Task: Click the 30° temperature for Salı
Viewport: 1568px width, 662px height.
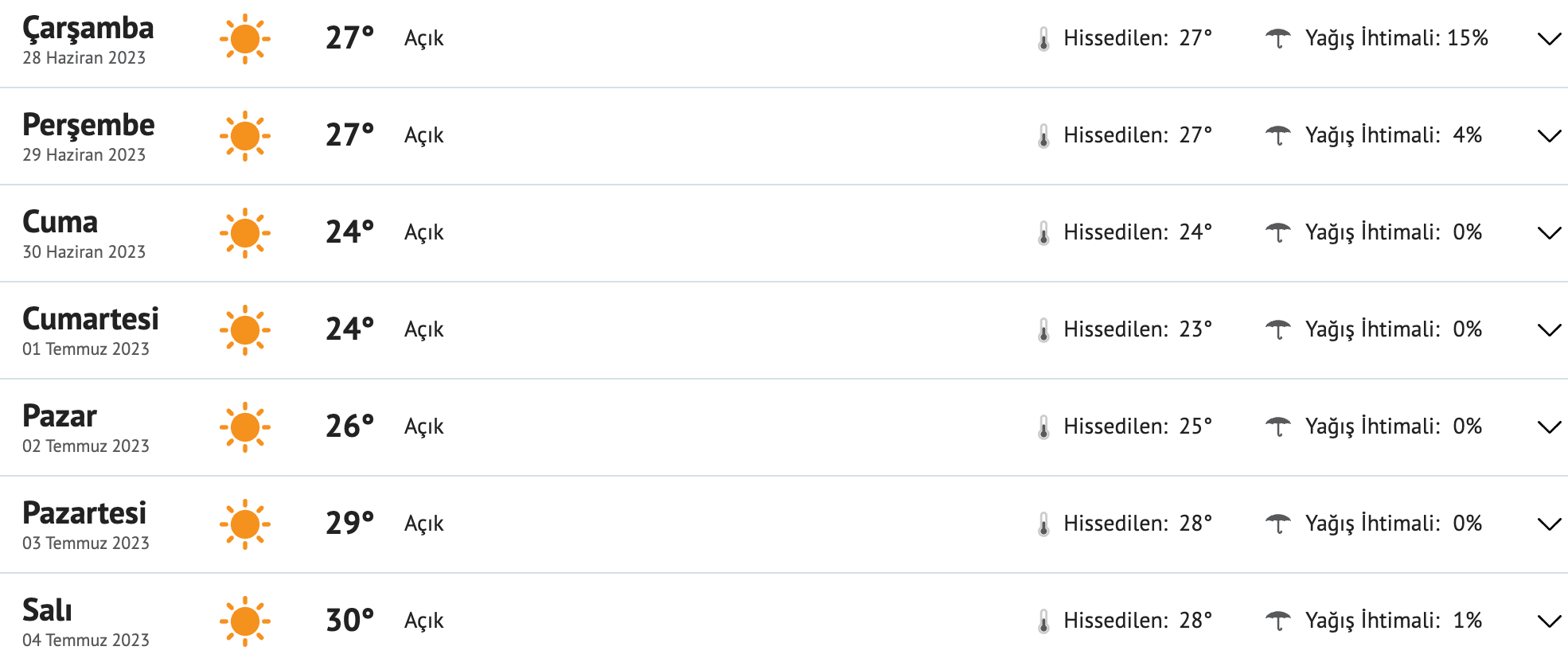Action: (349, 621)
